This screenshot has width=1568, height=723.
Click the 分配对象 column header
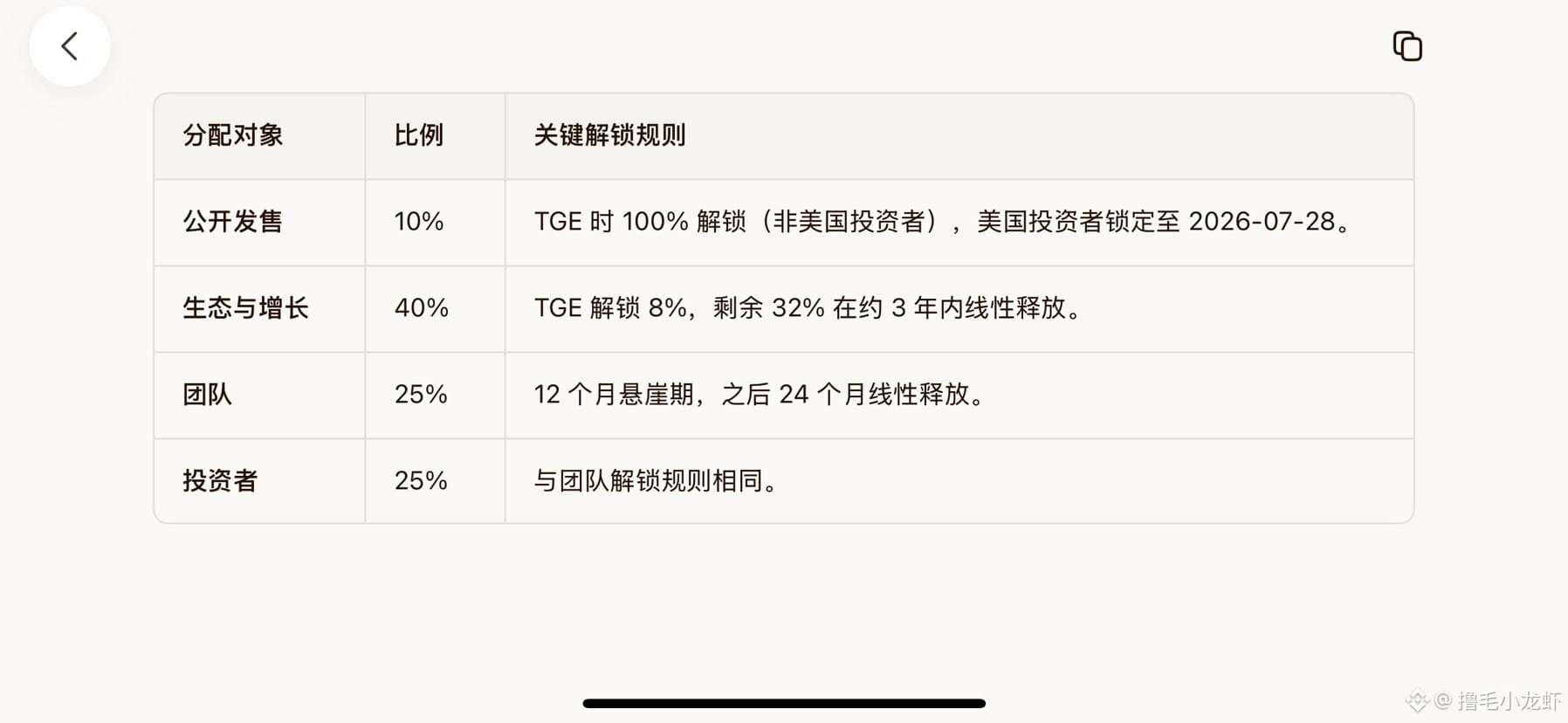pyautogui.click(x=233, y=135)
